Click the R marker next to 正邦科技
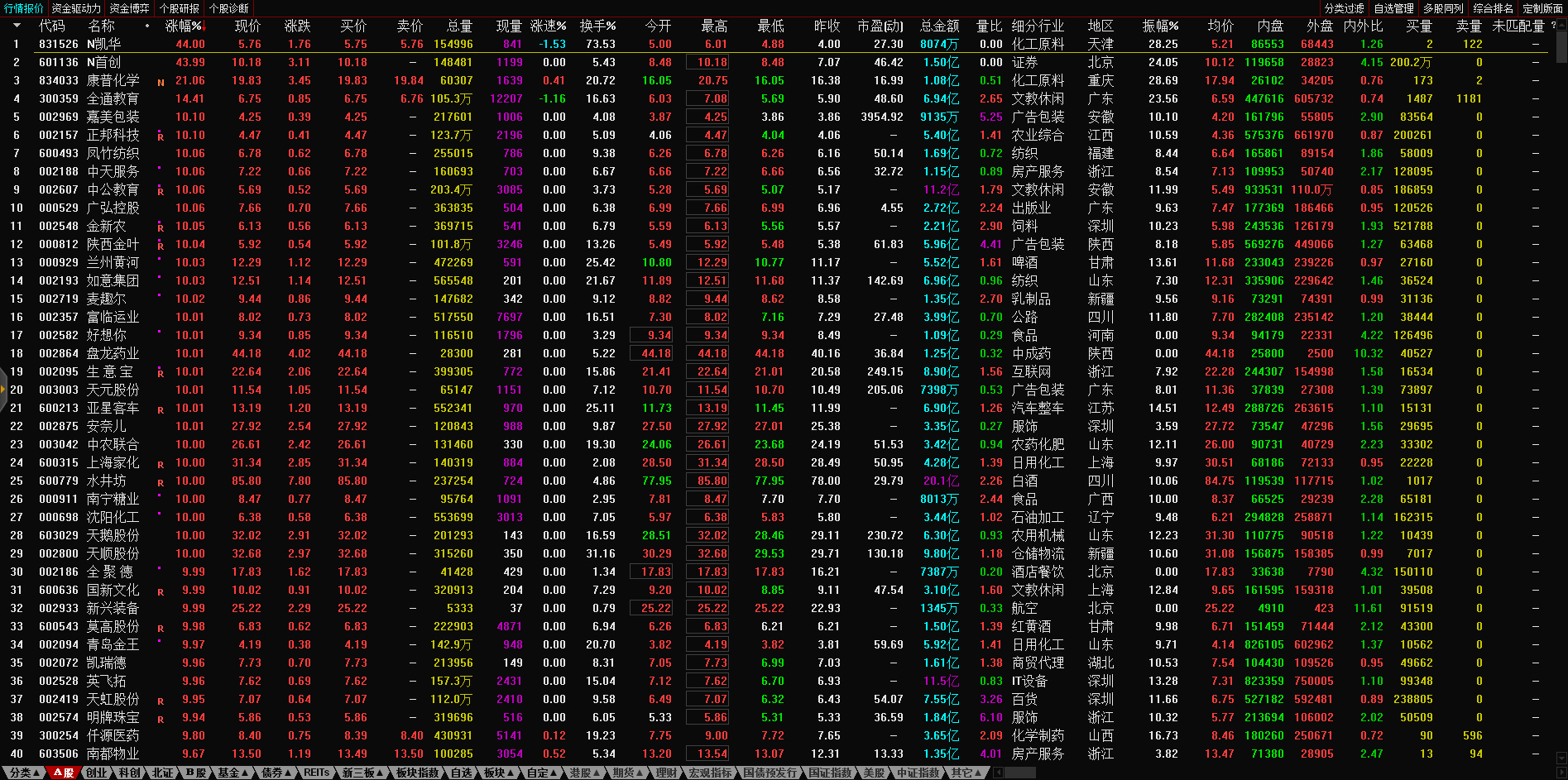The height and width of the screenshot is (780, 1568). coord(161,136)
